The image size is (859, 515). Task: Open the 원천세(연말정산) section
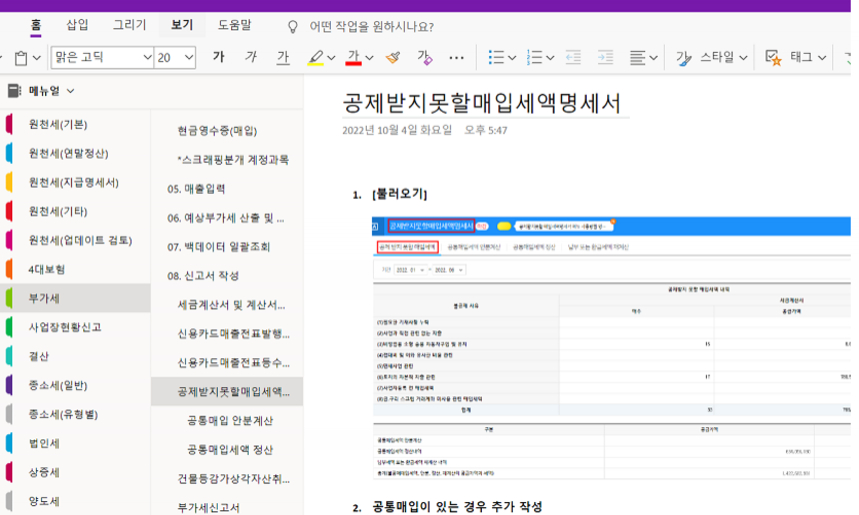[x=76, y=153]
